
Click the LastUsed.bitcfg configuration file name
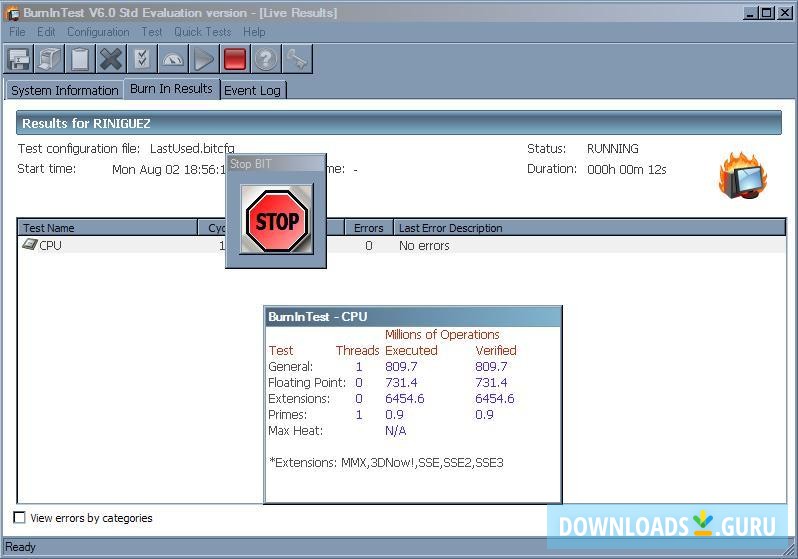[192, 149]
